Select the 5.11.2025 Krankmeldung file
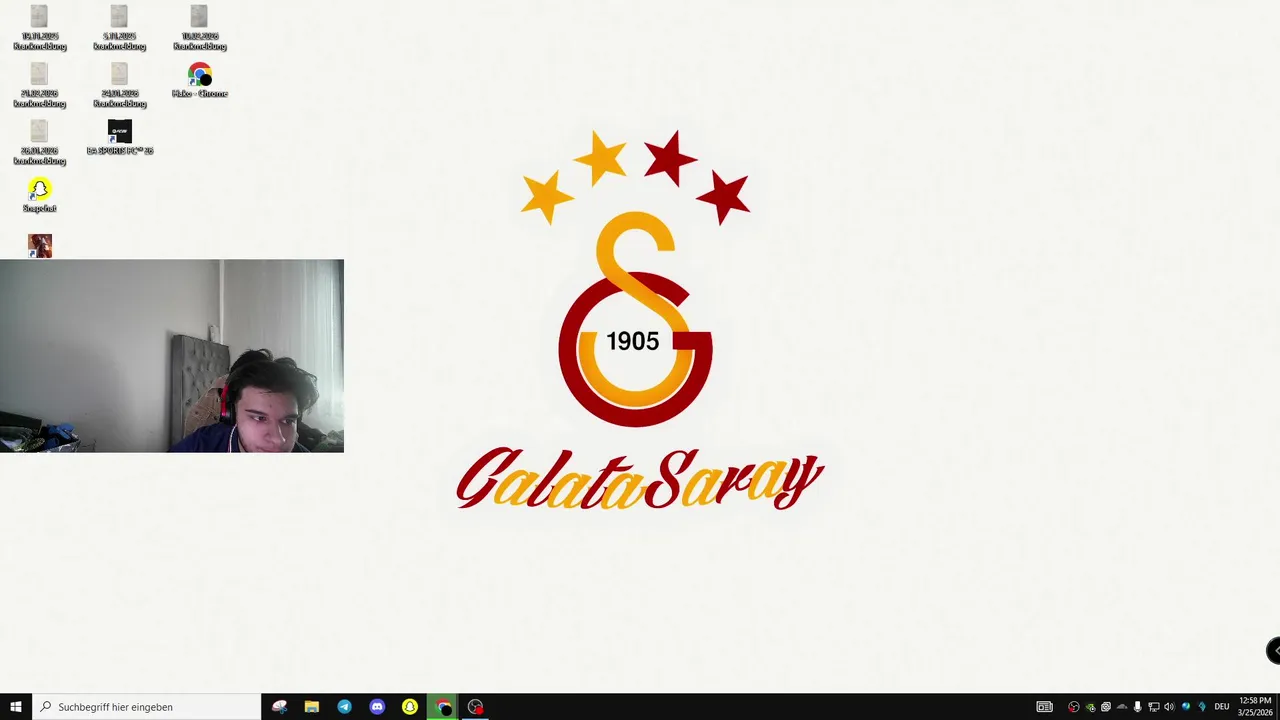This screenshot has width=1280, height=720. 120,28
